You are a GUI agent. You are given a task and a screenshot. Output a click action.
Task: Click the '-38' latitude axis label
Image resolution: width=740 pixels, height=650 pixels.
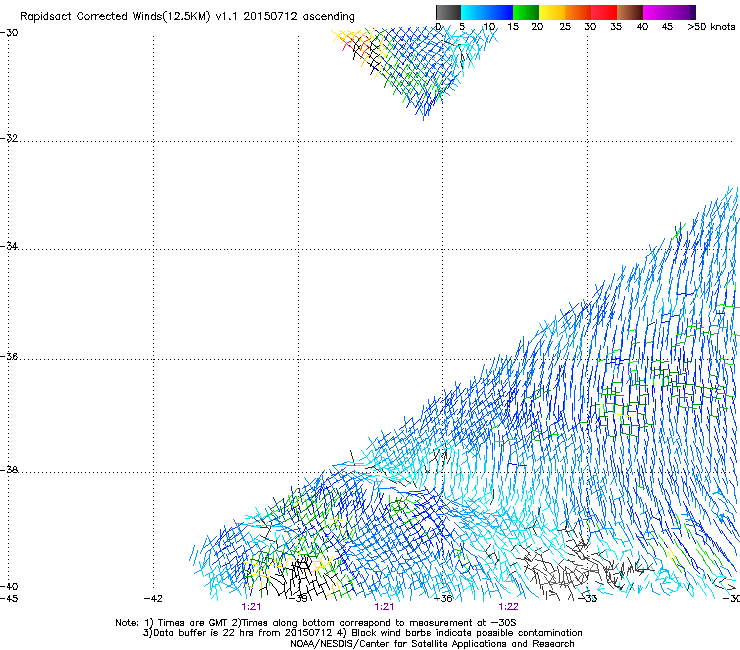9,470
